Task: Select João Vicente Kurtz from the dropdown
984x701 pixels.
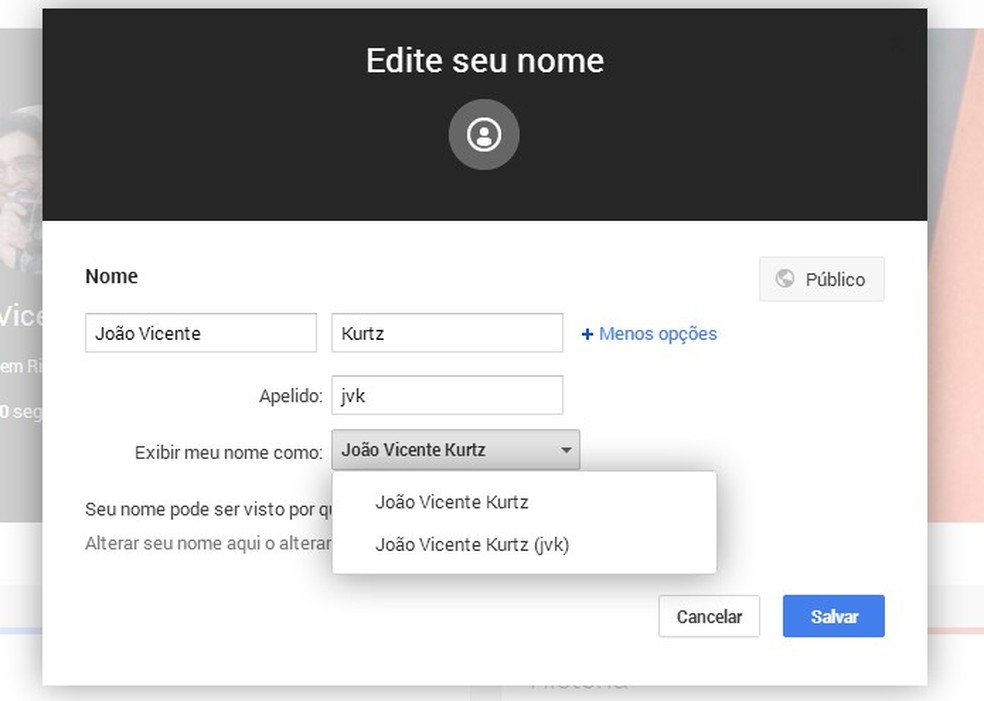Action: (452, 502)
